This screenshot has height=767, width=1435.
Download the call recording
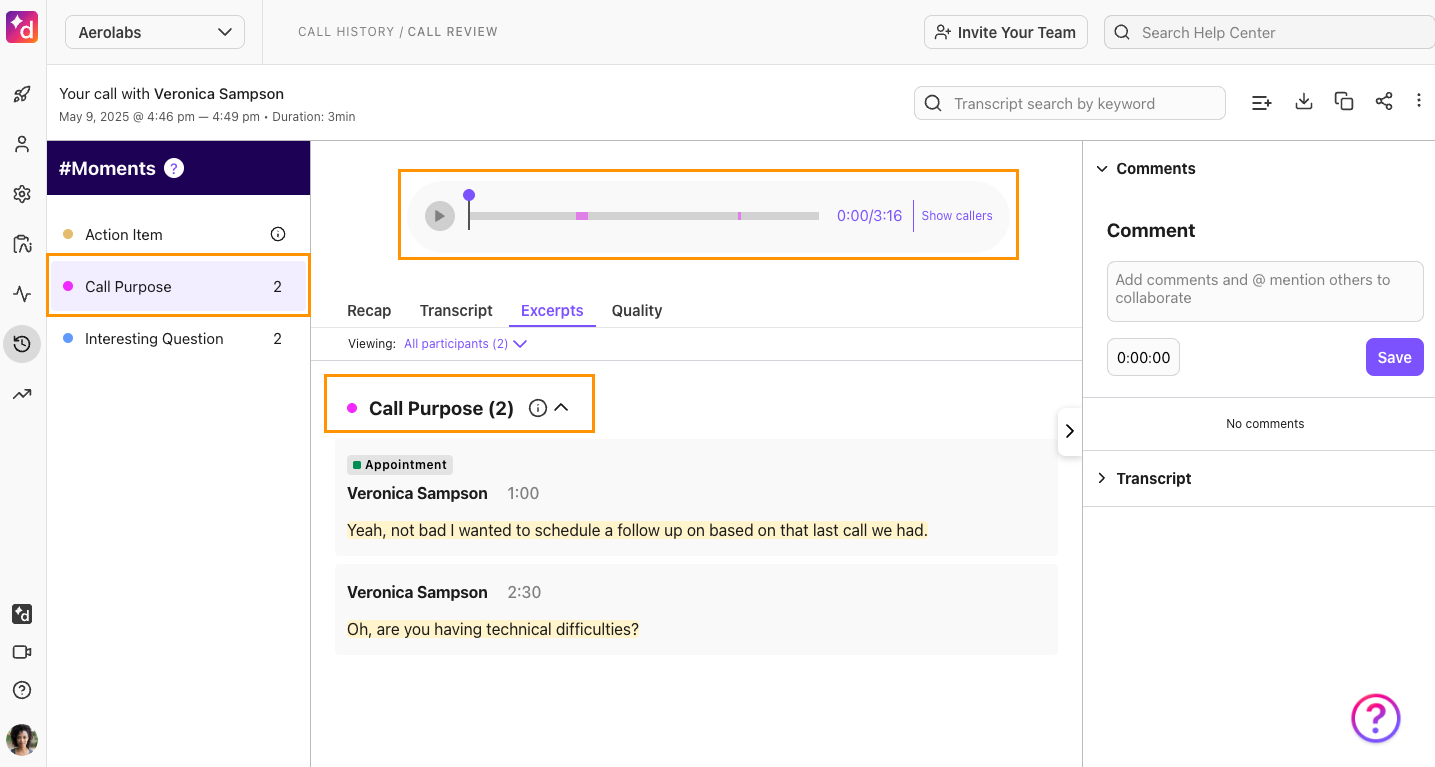tap(1304, 101)
